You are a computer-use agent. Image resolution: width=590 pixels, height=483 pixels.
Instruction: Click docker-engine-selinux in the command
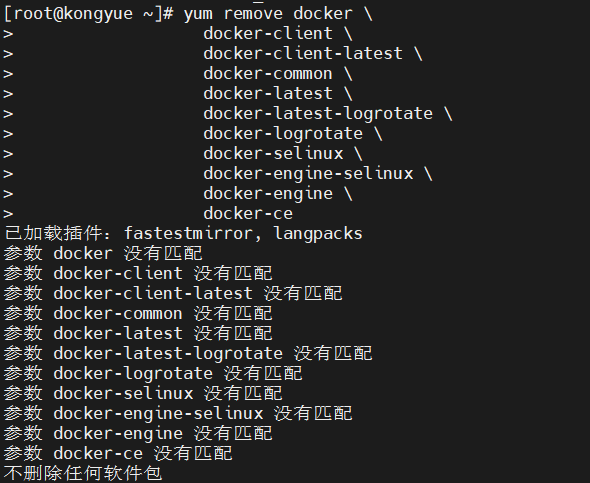click(x=308, y=173)
